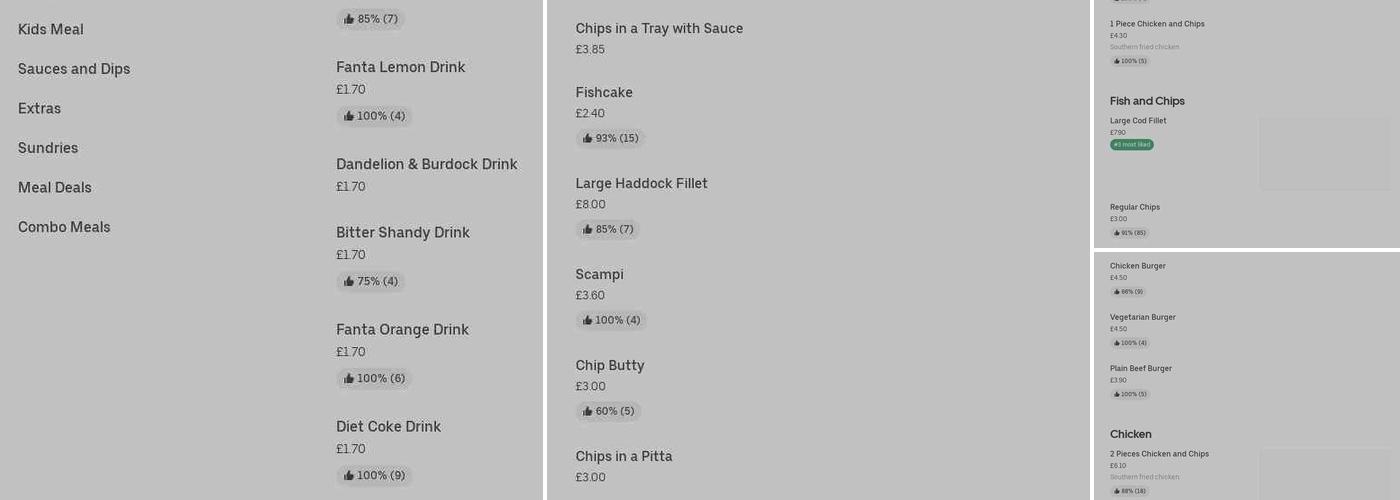1400x500 pixels.
Task: Click thumbs-up icon under Fanta Lemon Drink
Action: [349, 116]
